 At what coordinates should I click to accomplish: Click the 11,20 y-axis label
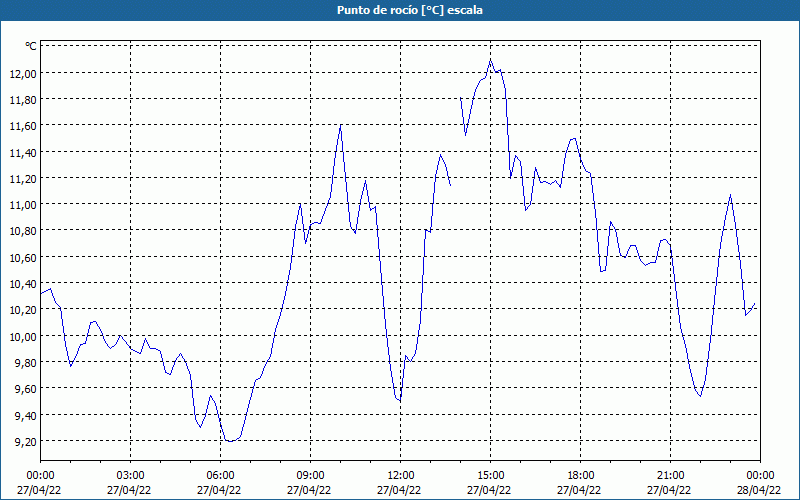point(23,178)
